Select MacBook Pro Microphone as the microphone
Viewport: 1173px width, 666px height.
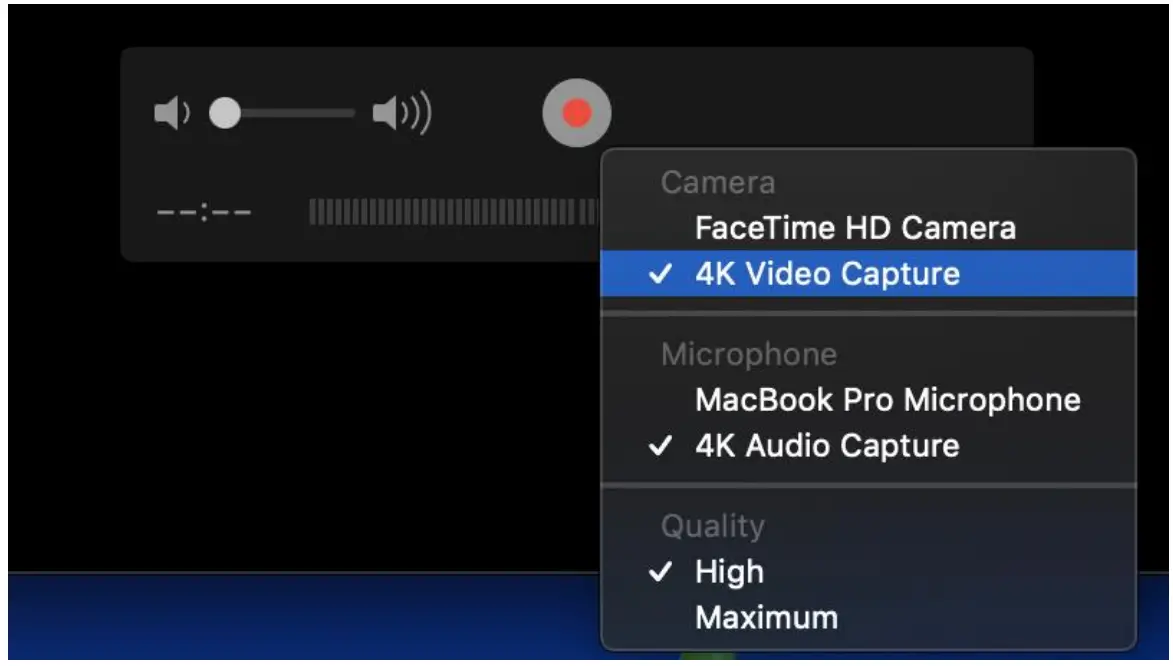887,399
